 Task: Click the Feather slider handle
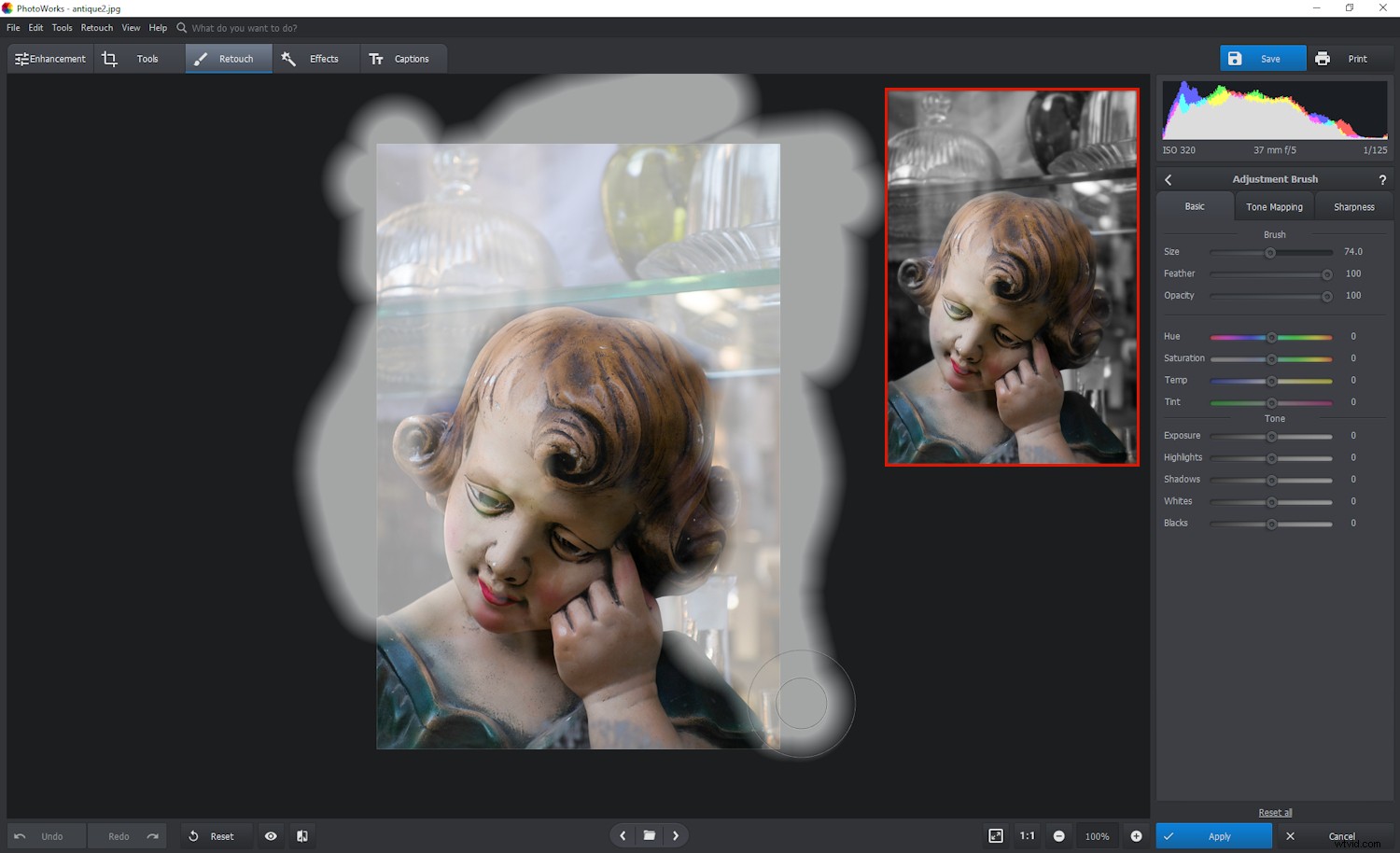coord(1326,273)
